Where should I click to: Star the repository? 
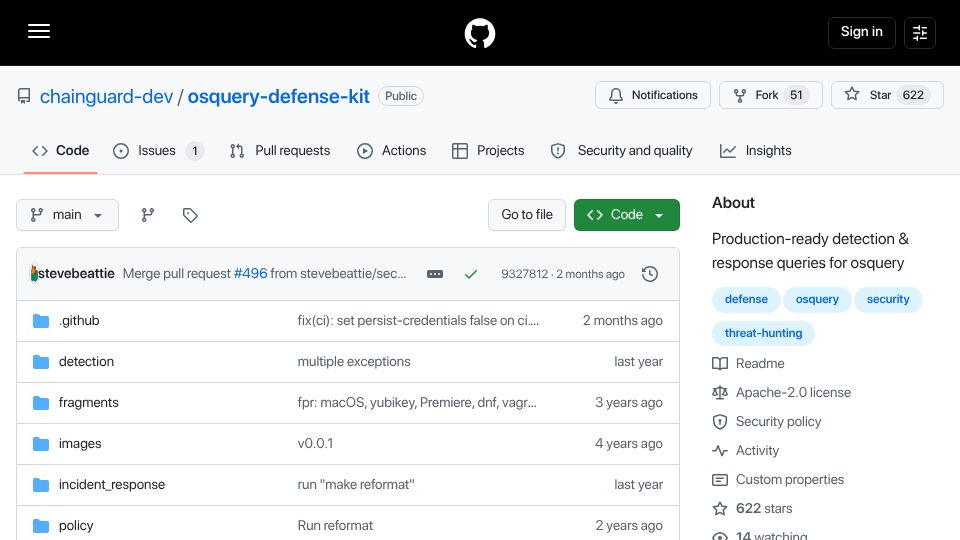[887, 96]
